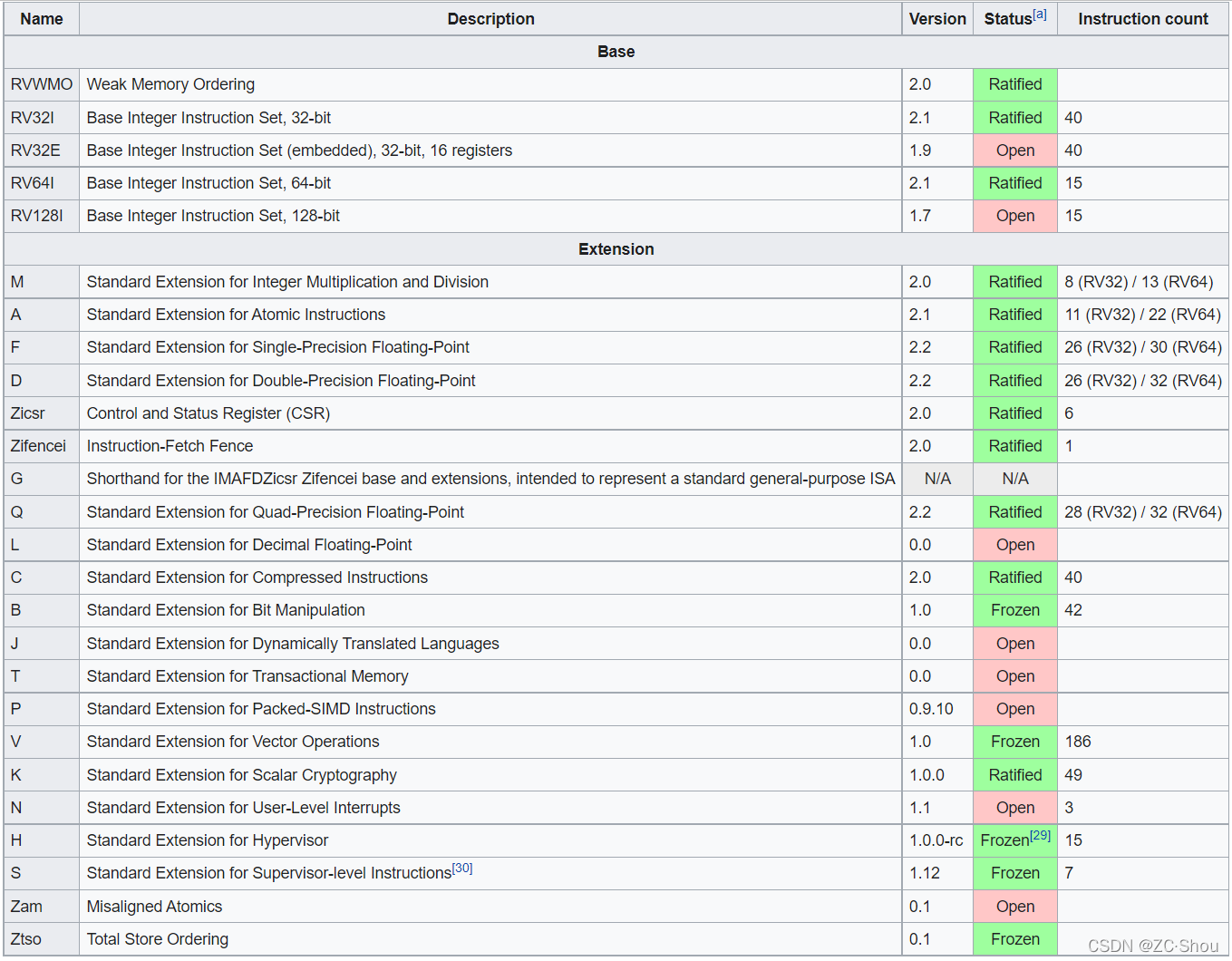Select the Bit Manipulation description
Viewport: 1232px width, 961px height.
226,610
